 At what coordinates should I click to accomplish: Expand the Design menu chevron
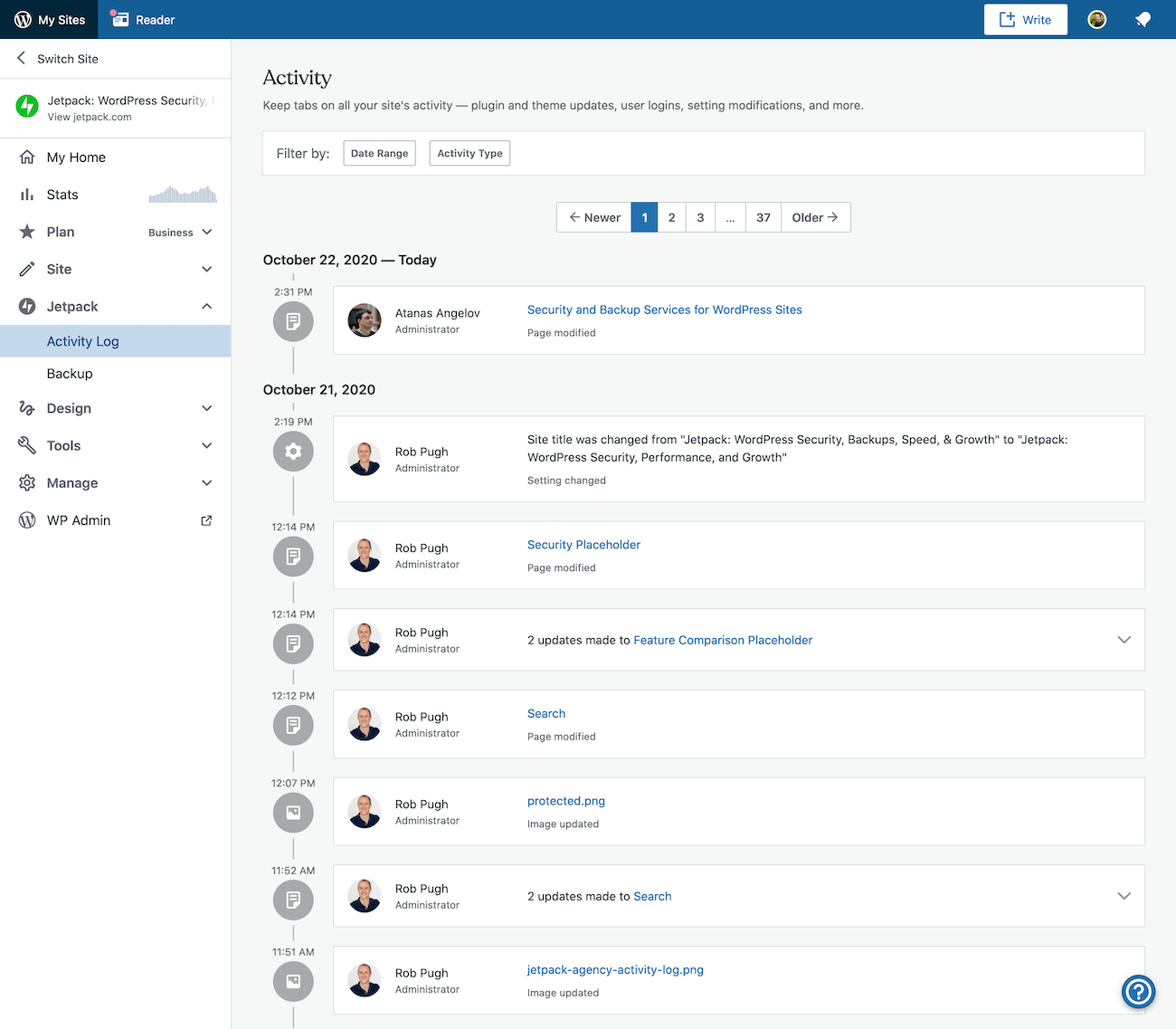point(207,408)
